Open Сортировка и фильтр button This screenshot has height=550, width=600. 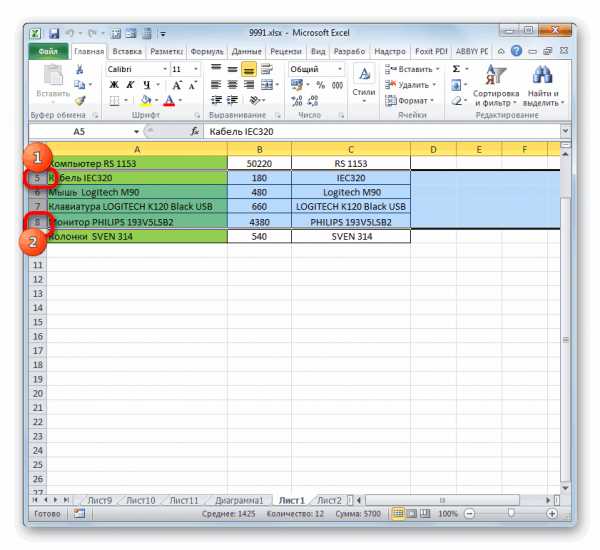click(x=496, y=86)
